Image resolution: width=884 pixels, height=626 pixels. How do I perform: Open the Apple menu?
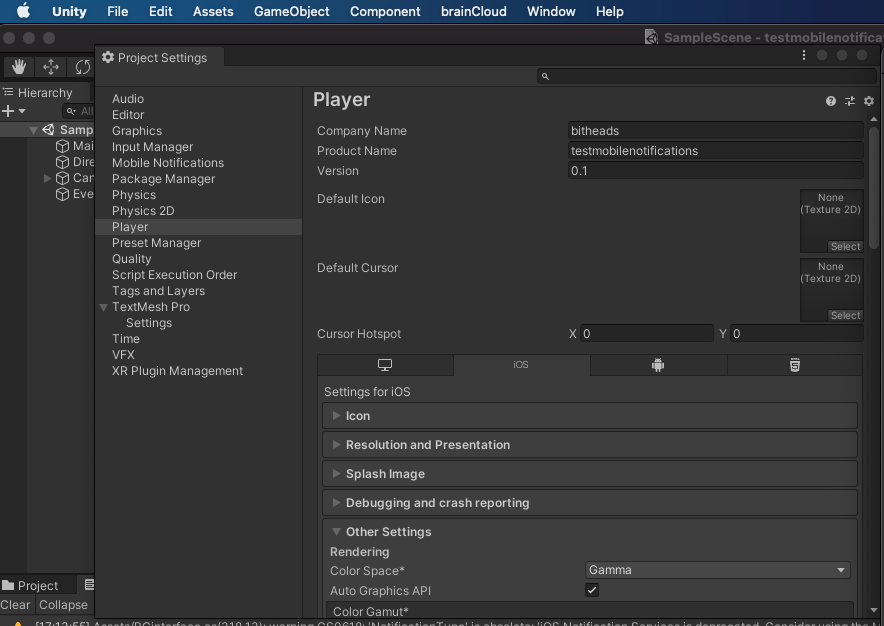pos(23,11)
